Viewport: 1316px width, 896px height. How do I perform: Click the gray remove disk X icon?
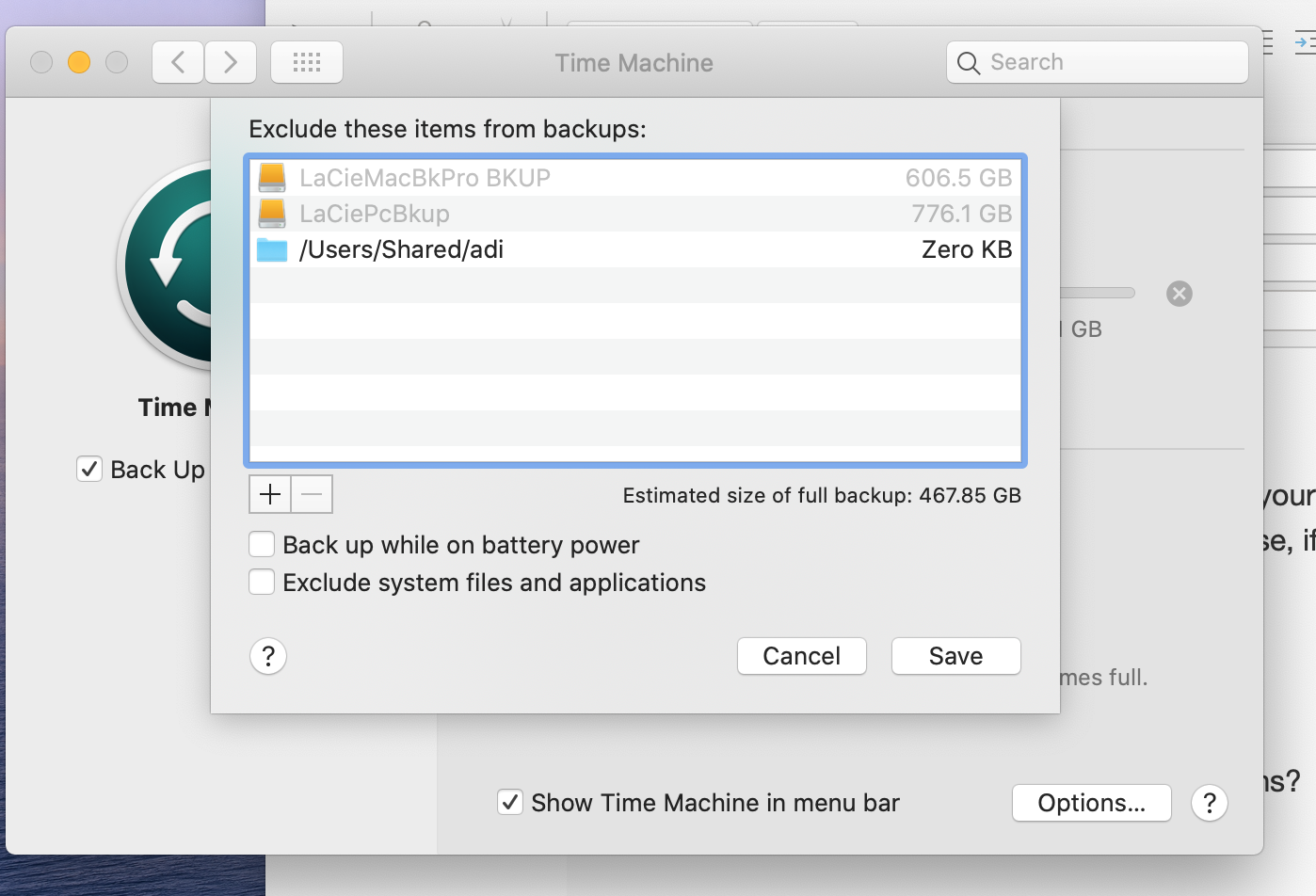point(1180,294)
